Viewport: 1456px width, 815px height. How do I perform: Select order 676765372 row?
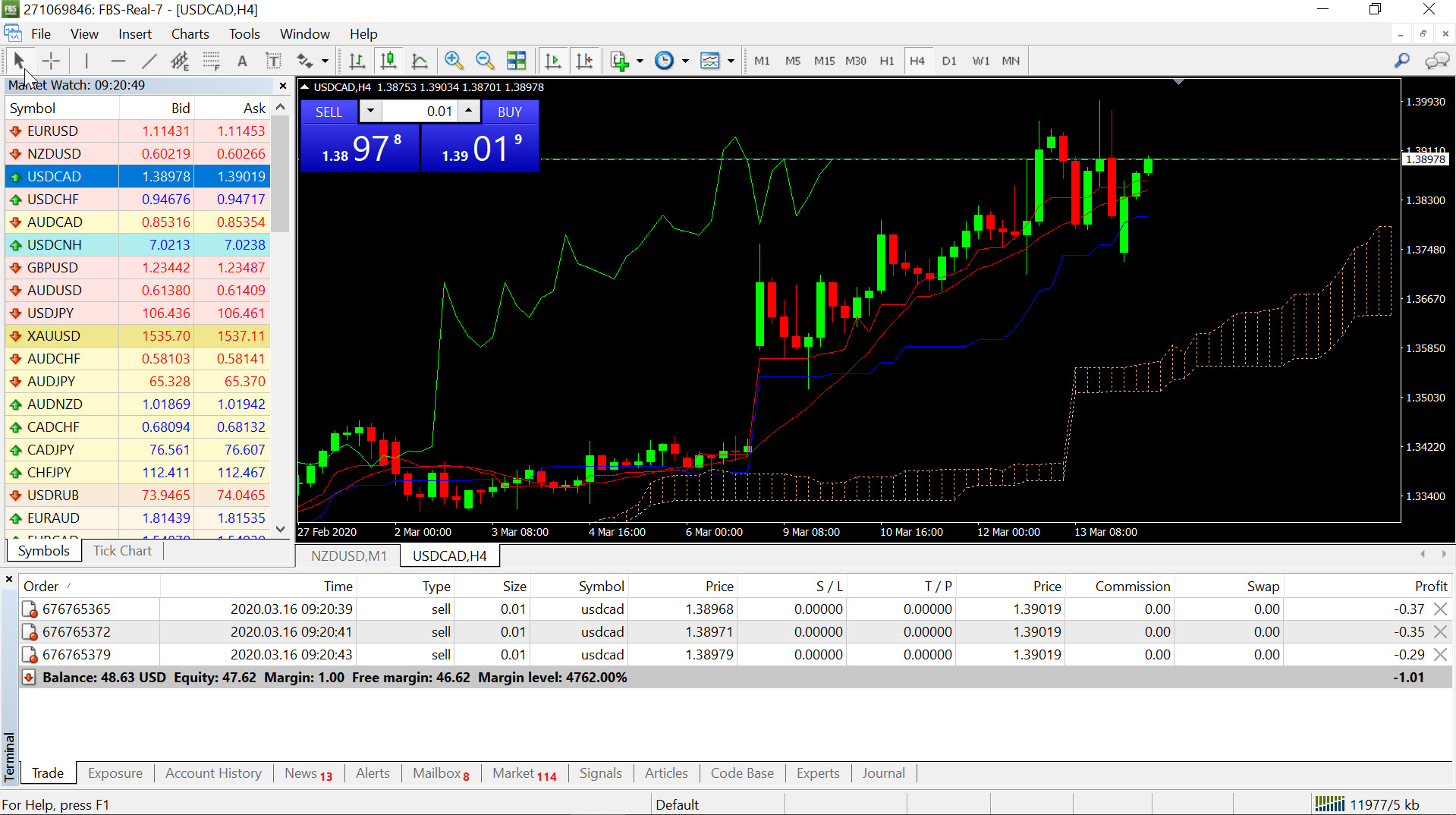pos(736,631)
